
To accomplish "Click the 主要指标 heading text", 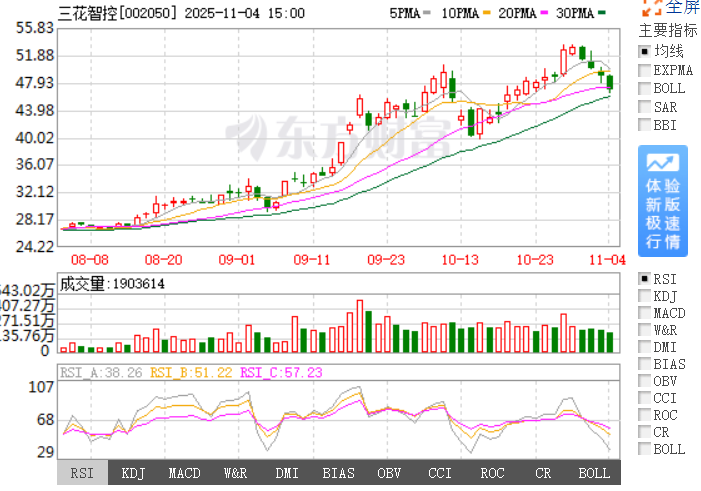I will tap(668, 30).
